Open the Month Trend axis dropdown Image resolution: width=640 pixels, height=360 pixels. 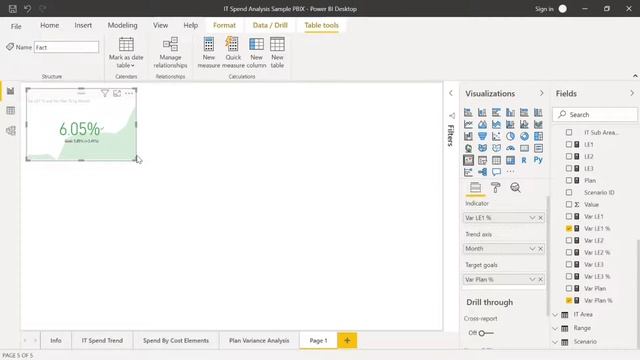532,249
